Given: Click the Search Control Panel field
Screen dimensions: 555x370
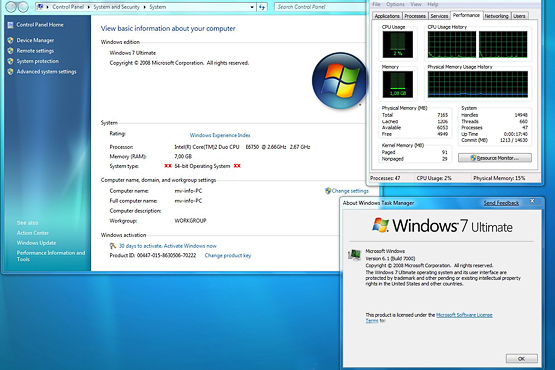Looking at the screenshot, I should (320, 7).
